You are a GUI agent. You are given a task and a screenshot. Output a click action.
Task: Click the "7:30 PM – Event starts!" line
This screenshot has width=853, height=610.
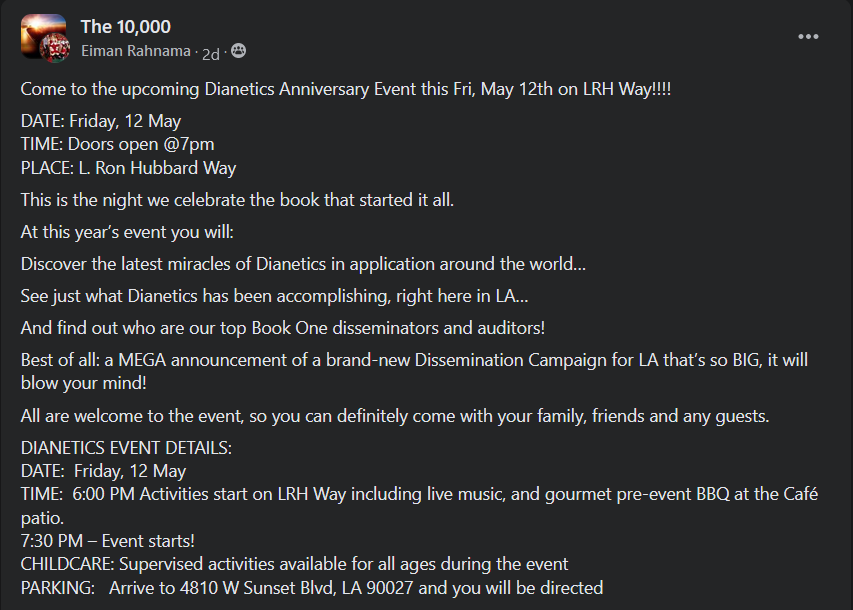107,541
